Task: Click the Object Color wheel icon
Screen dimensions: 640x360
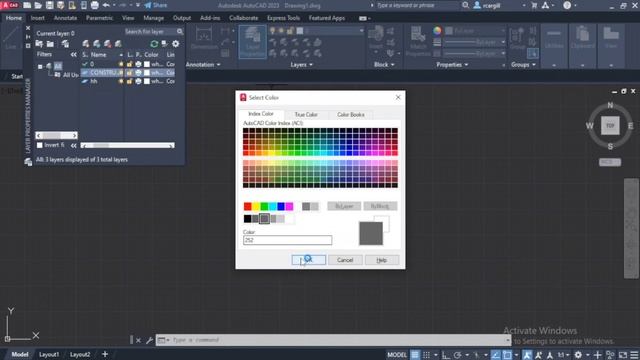Action: 437,31
